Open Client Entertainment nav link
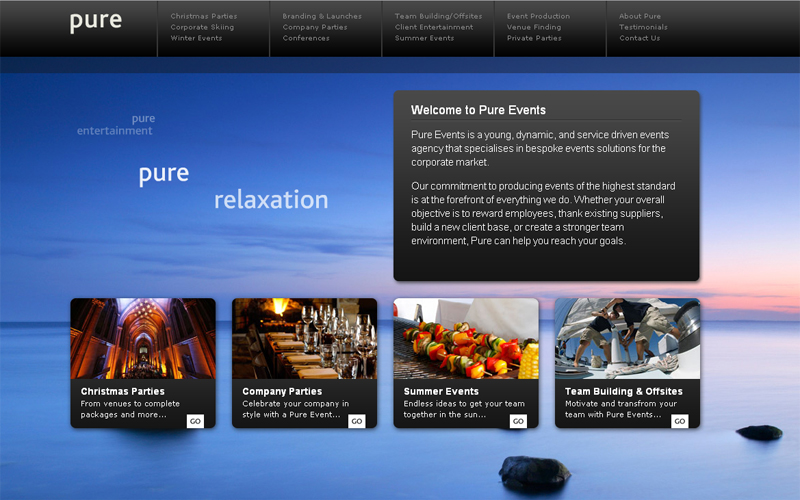 point(434,27)
